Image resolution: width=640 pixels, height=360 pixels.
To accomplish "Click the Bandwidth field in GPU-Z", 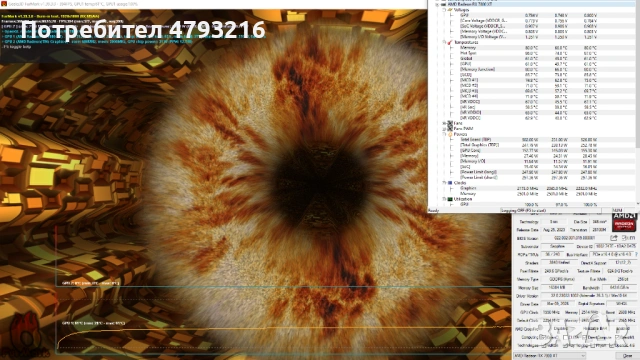I will coord(620,287).
